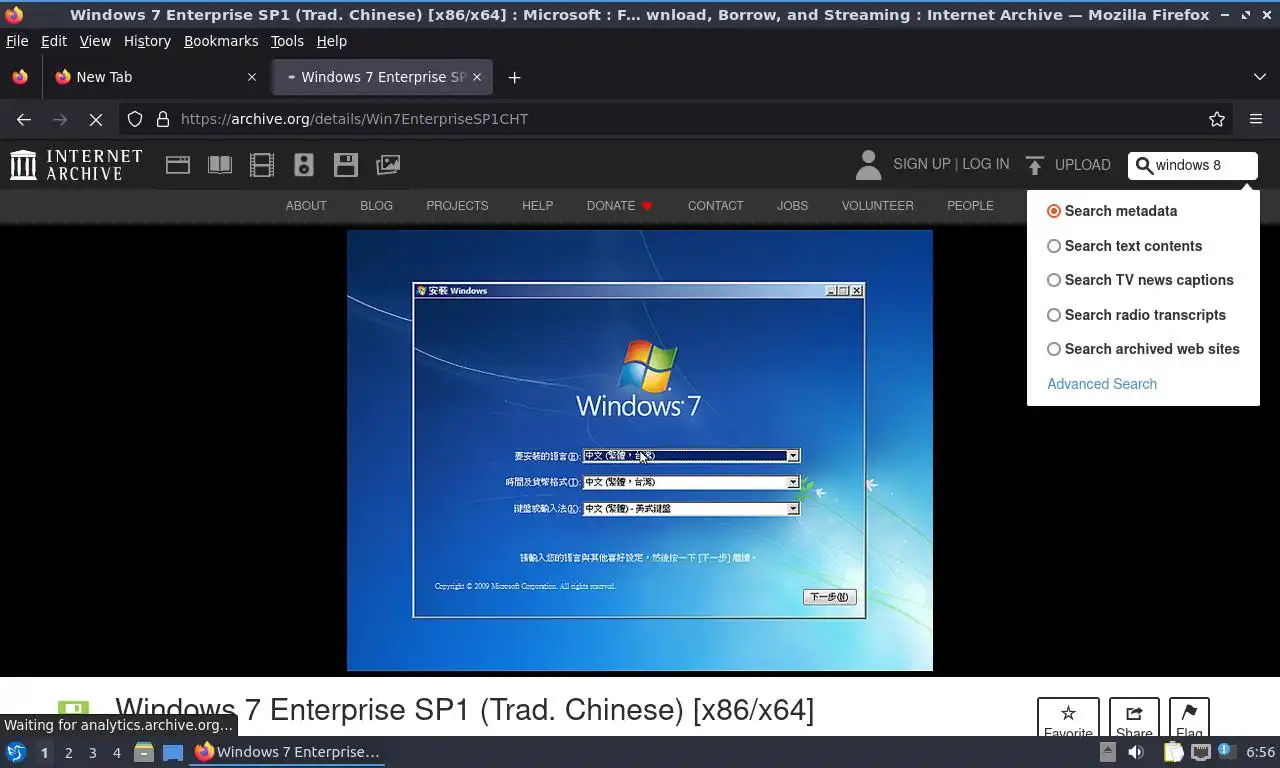Open a new tab with plus
This screenshot has height=768, width=1280.
[x=514, y=77]
